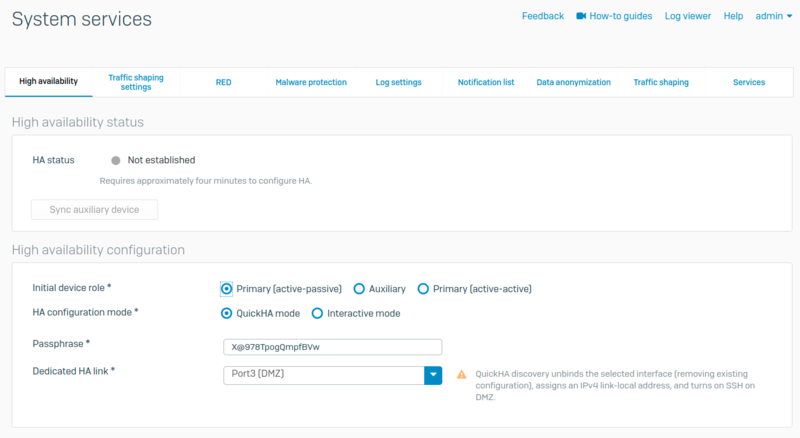Select QuickHA configuration mode
Viewport: 800px width, 438px height.
(227, 313)
